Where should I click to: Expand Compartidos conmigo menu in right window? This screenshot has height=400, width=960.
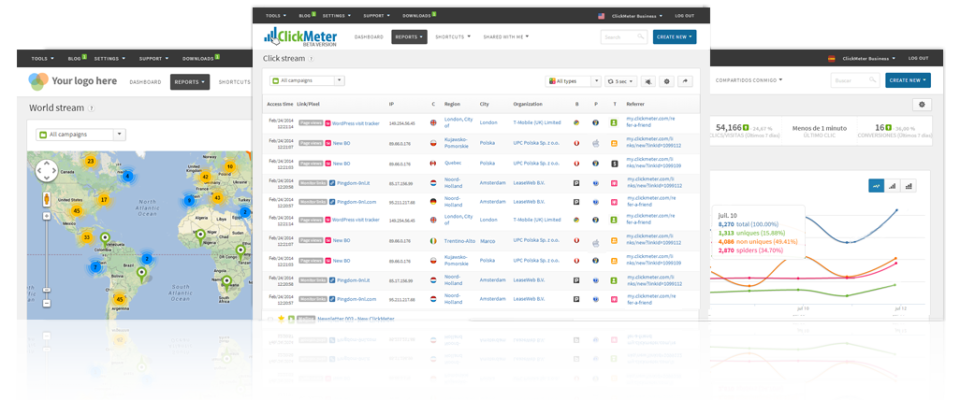coord(749,80)
